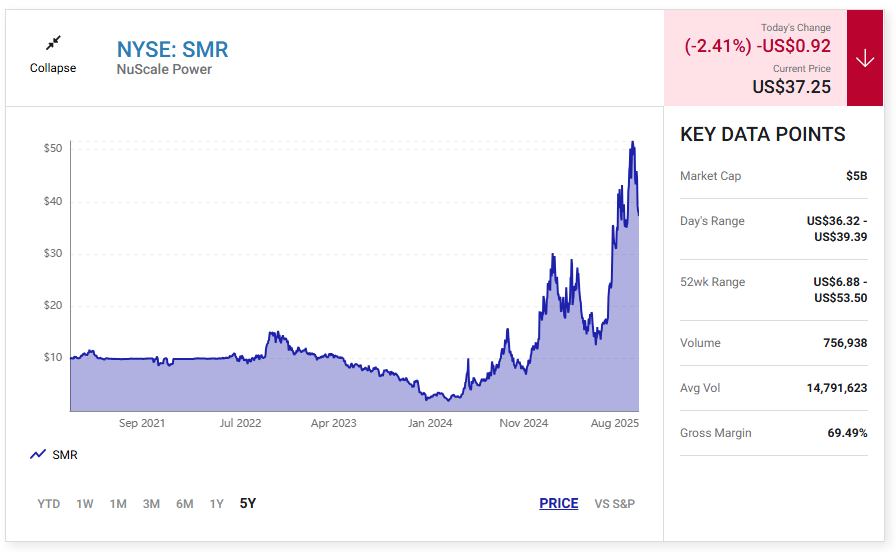Select the YTD time range

tap(49, 503)
